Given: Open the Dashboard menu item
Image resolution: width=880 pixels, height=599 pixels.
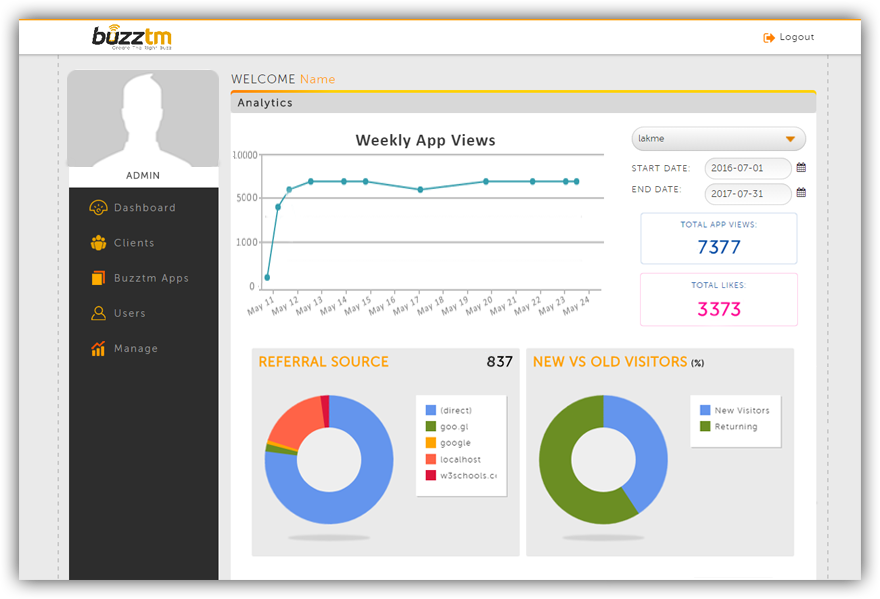Looking at the screenshot, I should pos(144,208).
